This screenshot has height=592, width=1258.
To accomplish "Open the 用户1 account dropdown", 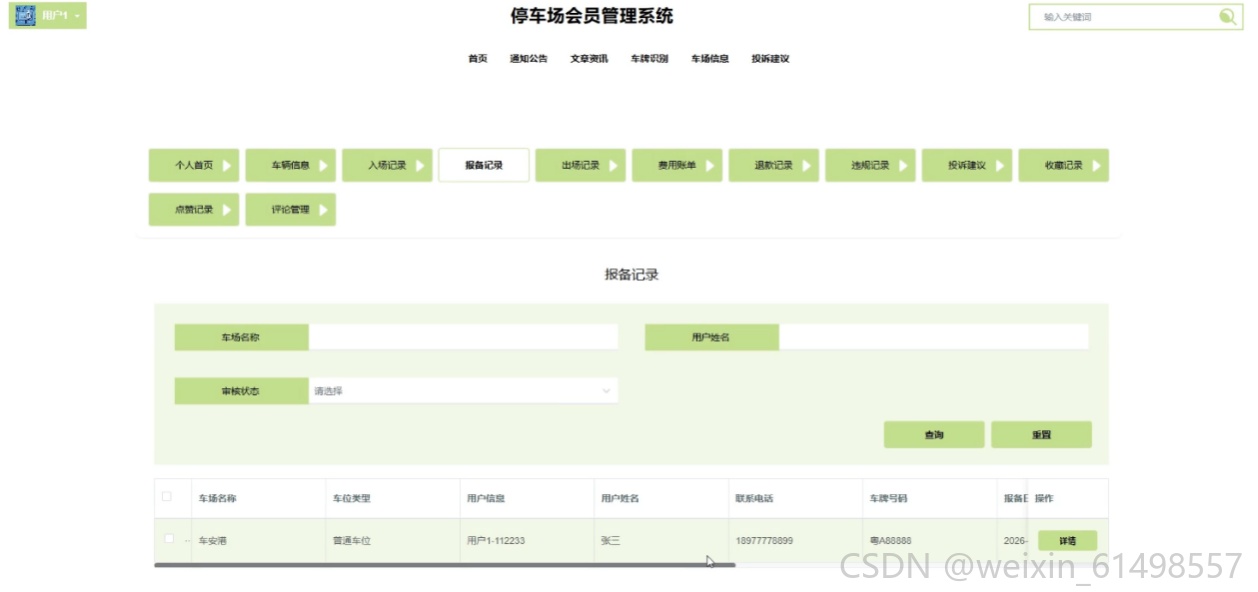I will (48, 16).
